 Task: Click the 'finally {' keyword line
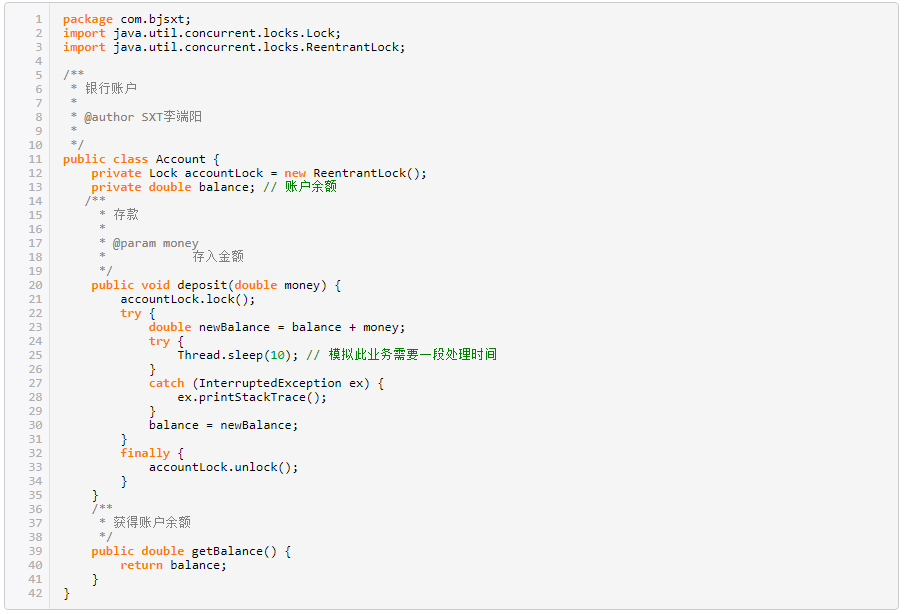(x=152, y=453)
